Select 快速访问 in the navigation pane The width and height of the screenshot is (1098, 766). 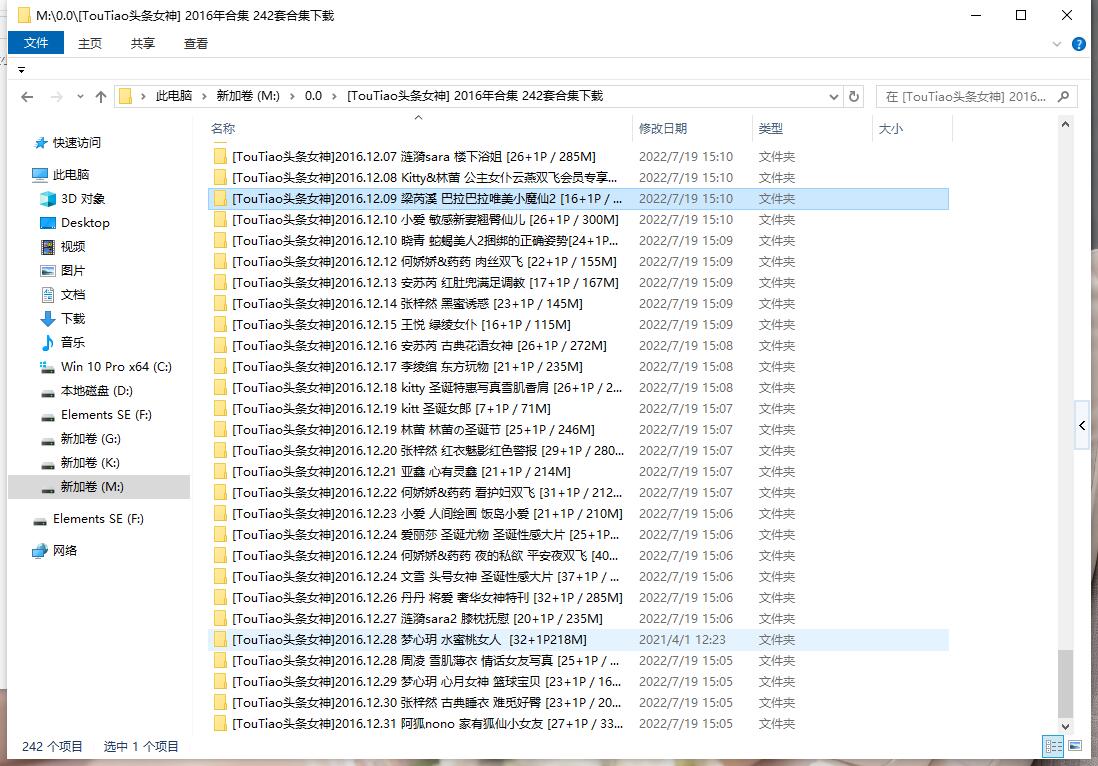[76, 142]
